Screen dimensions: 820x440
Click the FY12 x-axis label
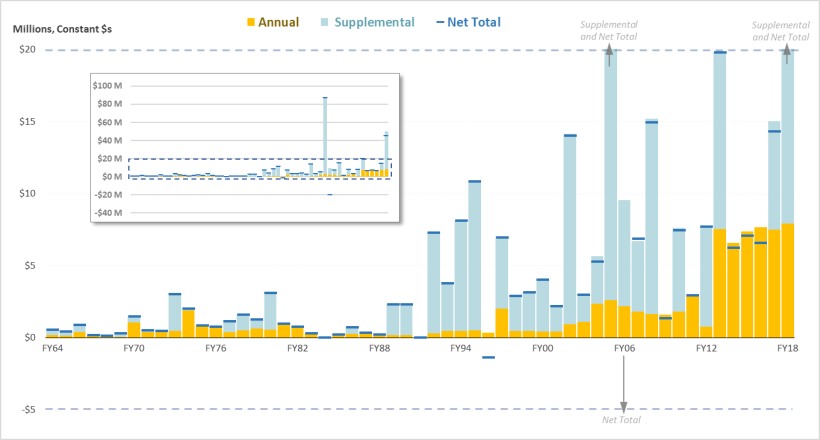pyautogui.click(x=706, y=349)
